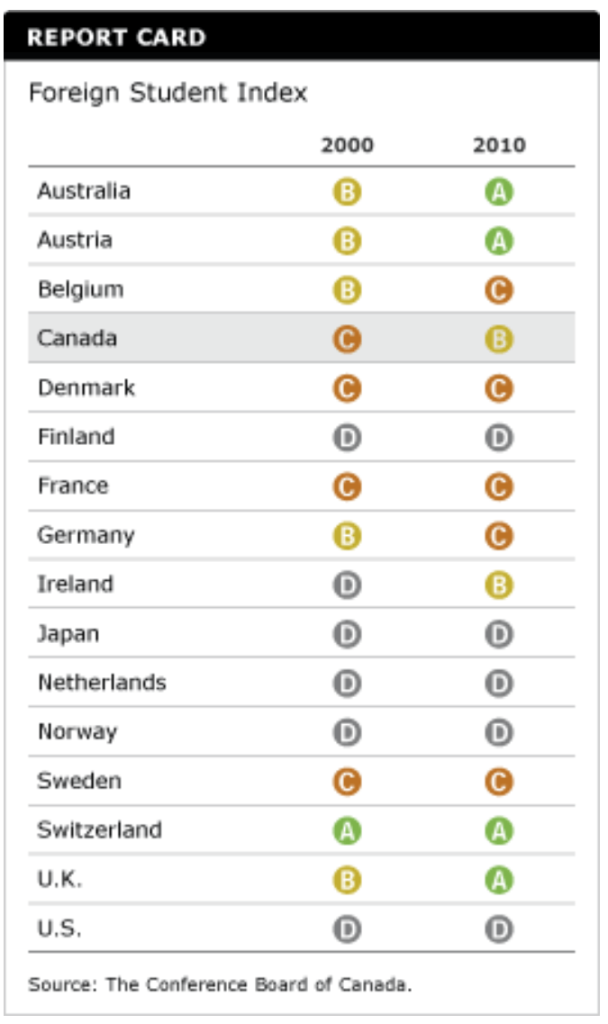608x1024 pixels.
Task: Click Belgium's 2010 orange C grade icon
Action: pyautogui.click(x=498, y=291)
